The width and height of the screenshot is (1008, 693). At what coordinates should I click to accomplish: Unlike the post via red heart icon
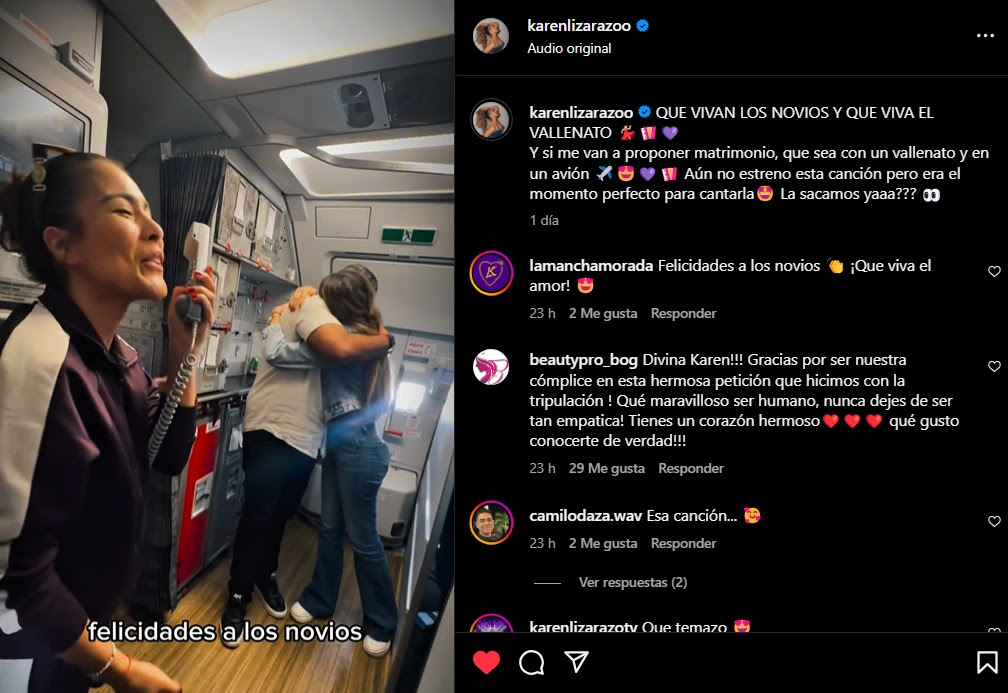[x=486, y=662]
